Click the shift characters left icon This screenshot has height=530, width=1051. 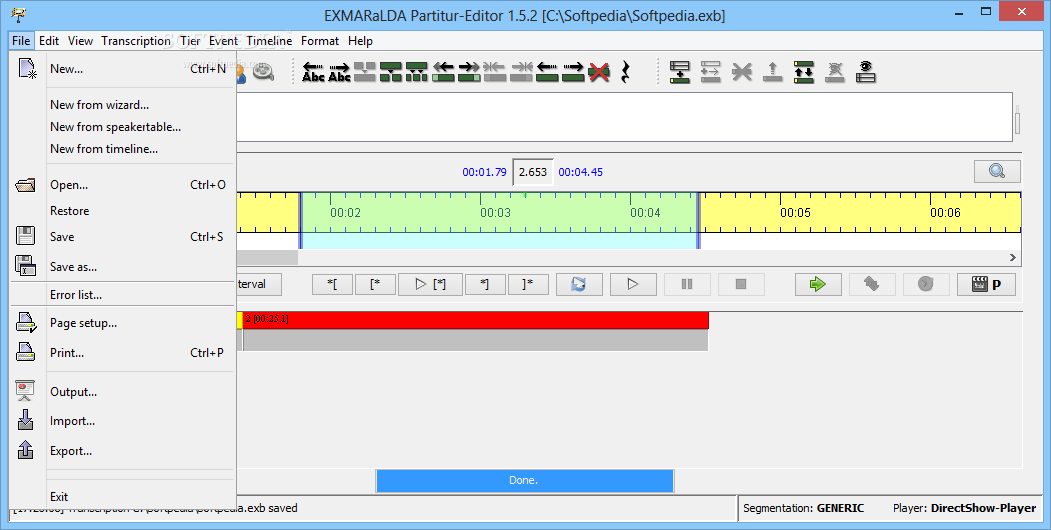(x=313, y=72)
